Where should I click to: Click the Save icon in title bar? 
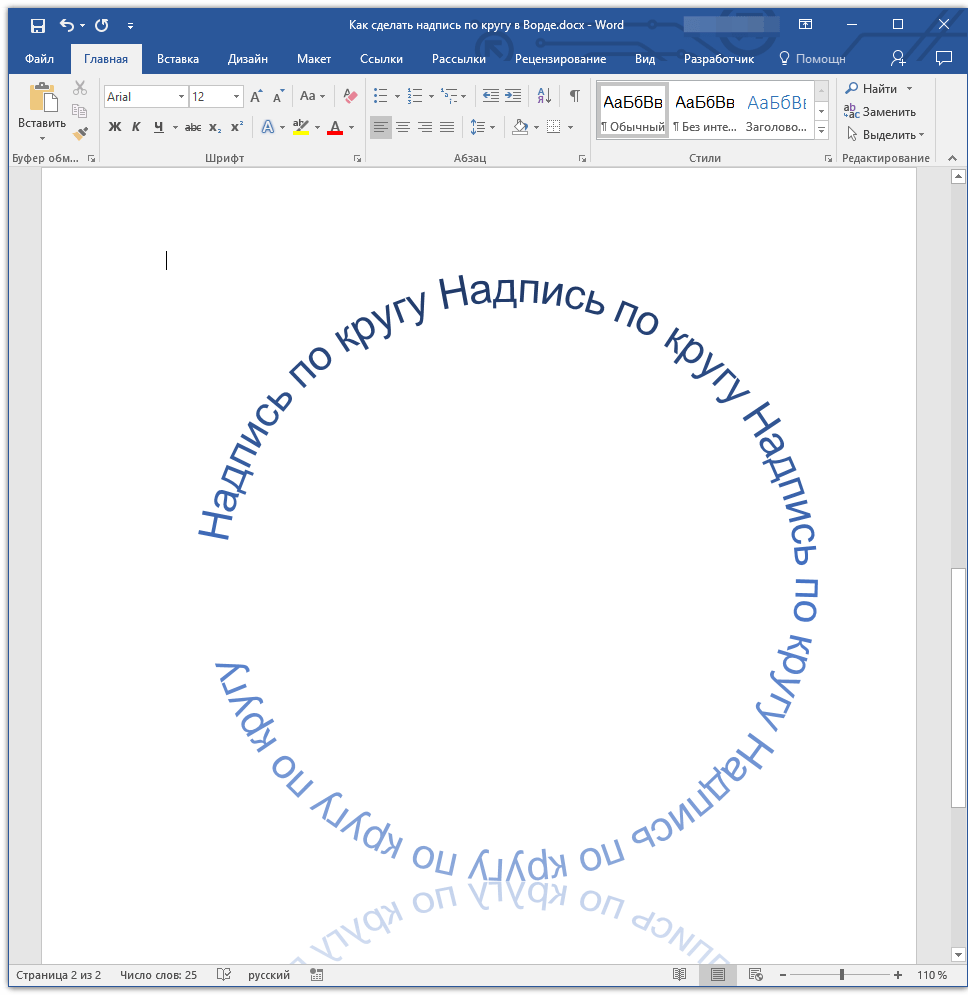[x=37, y=25]
